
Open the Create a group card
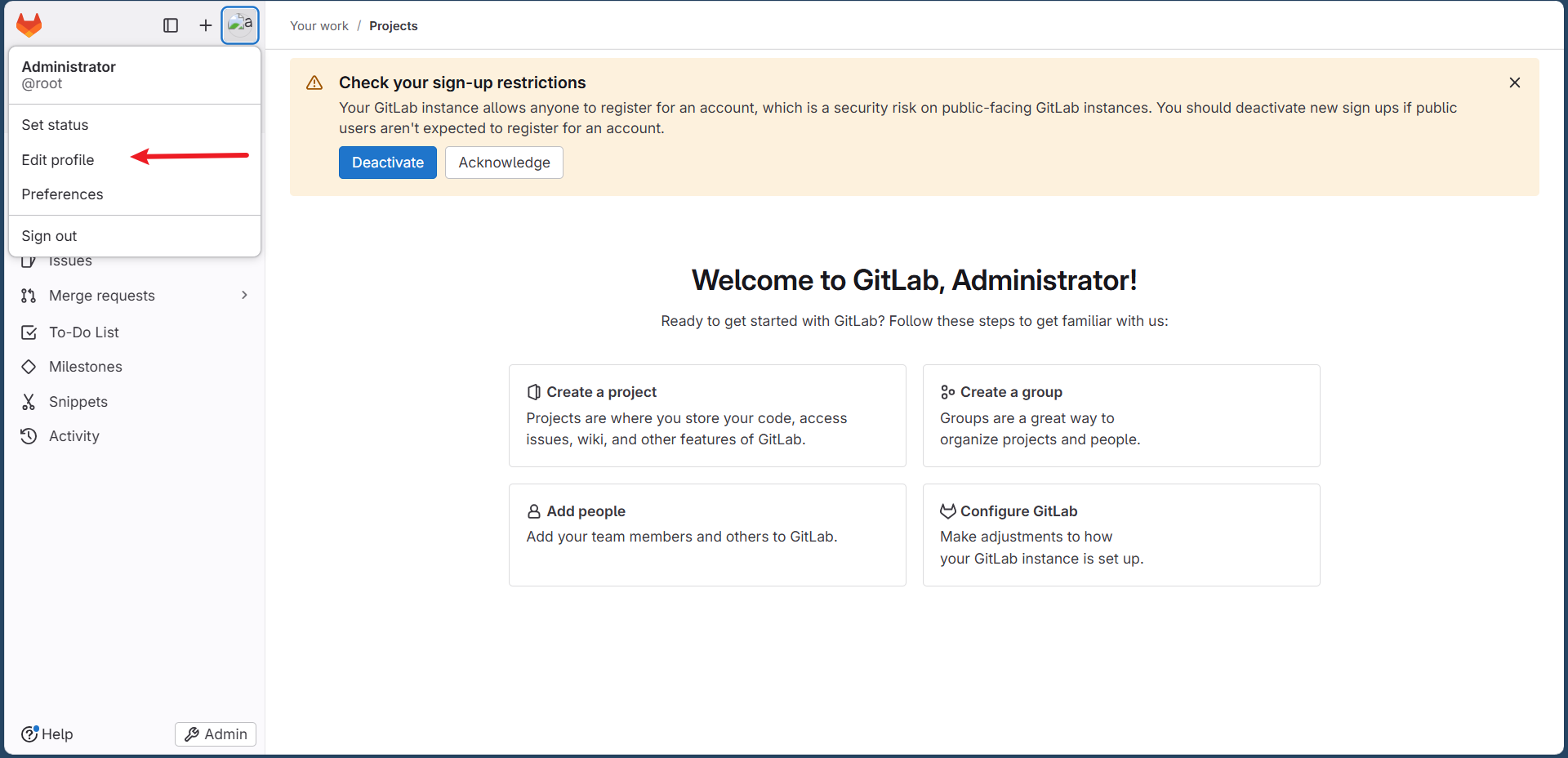1121,416
